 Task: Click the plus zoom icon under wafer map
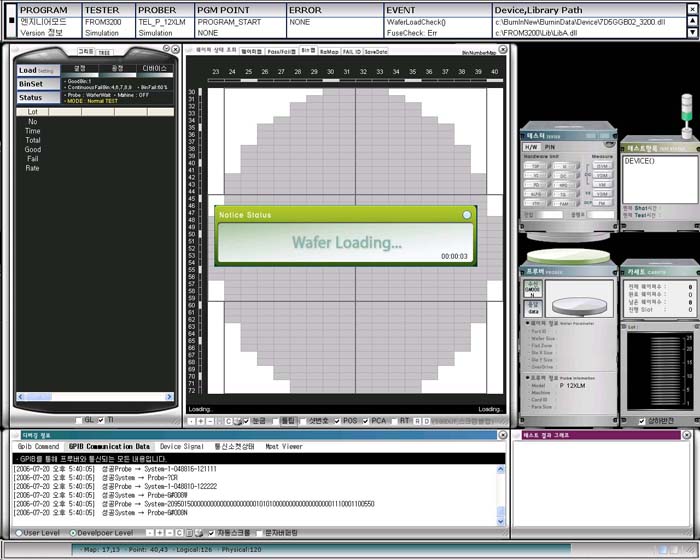pos(200,421)
